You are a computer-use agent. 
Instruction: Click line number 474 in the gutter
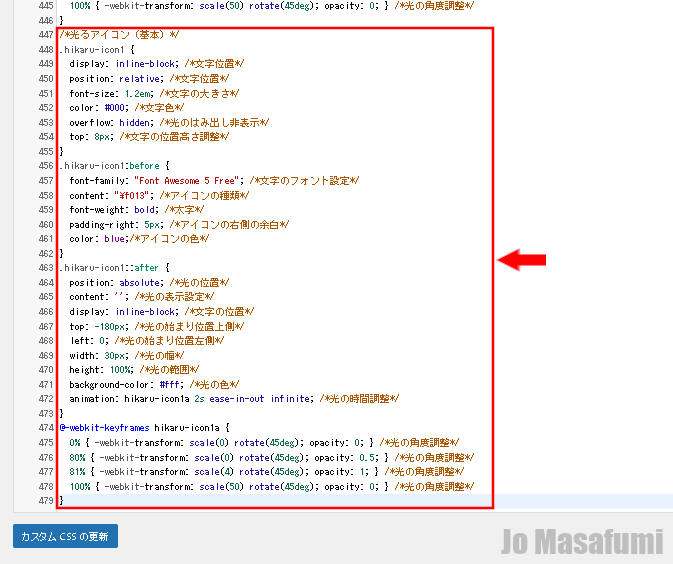(x=46, y=428)
